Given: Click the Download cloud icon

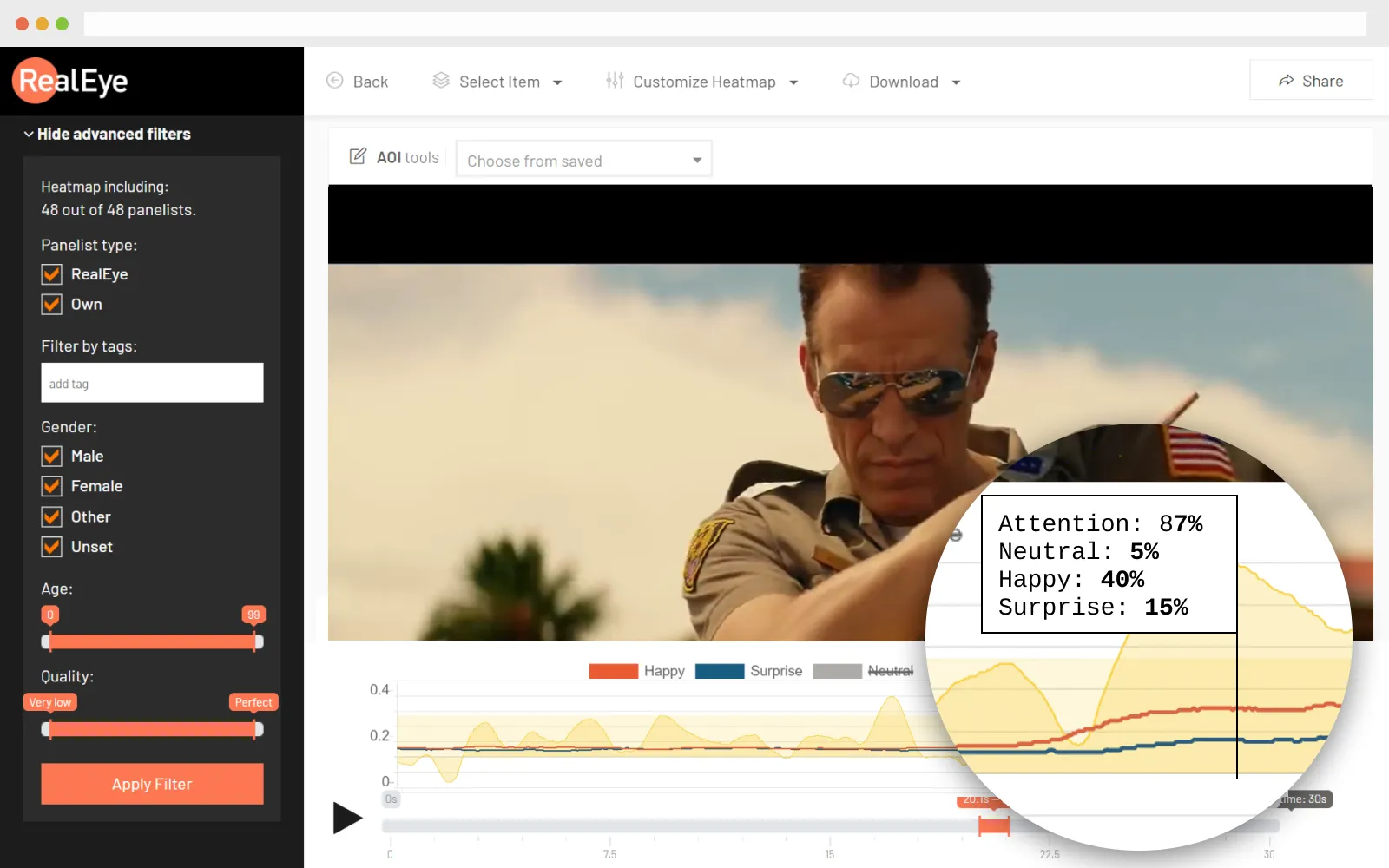Looking at the screenshot, I should click(851, 81).
